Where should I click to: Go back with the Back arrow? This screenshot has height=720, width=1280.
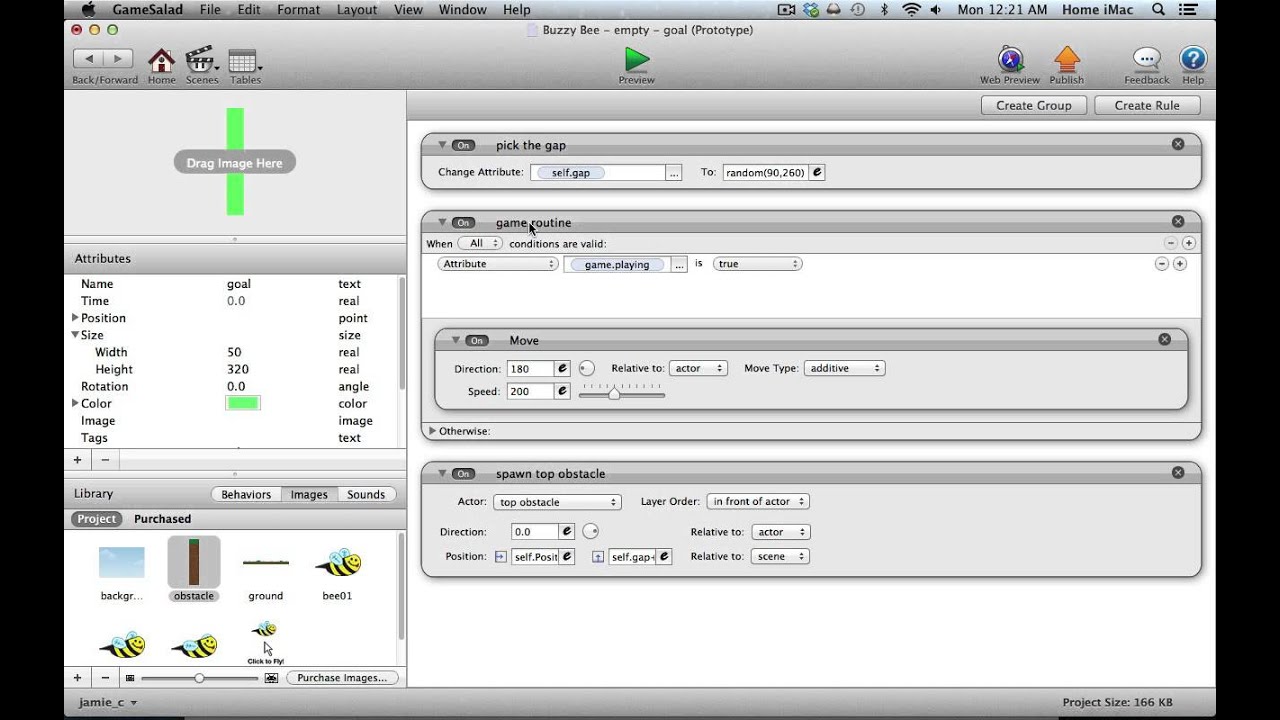[88, 60]
